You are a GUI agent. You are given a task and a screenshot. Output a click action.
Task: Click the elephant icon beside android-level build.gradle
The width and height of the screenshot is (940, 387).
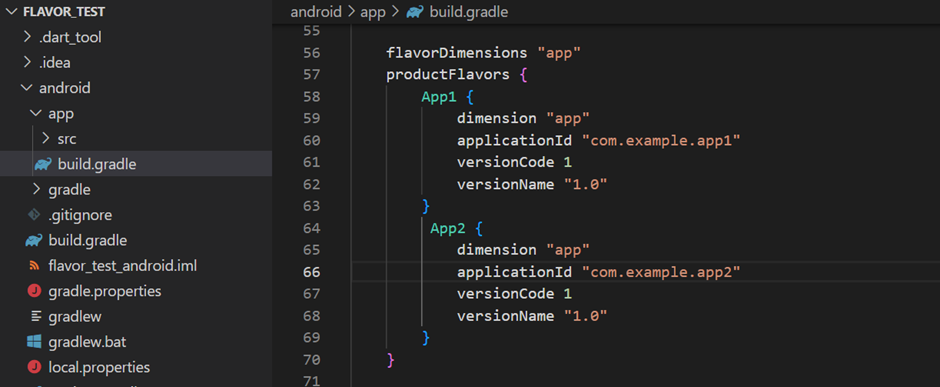coord(34,240)
